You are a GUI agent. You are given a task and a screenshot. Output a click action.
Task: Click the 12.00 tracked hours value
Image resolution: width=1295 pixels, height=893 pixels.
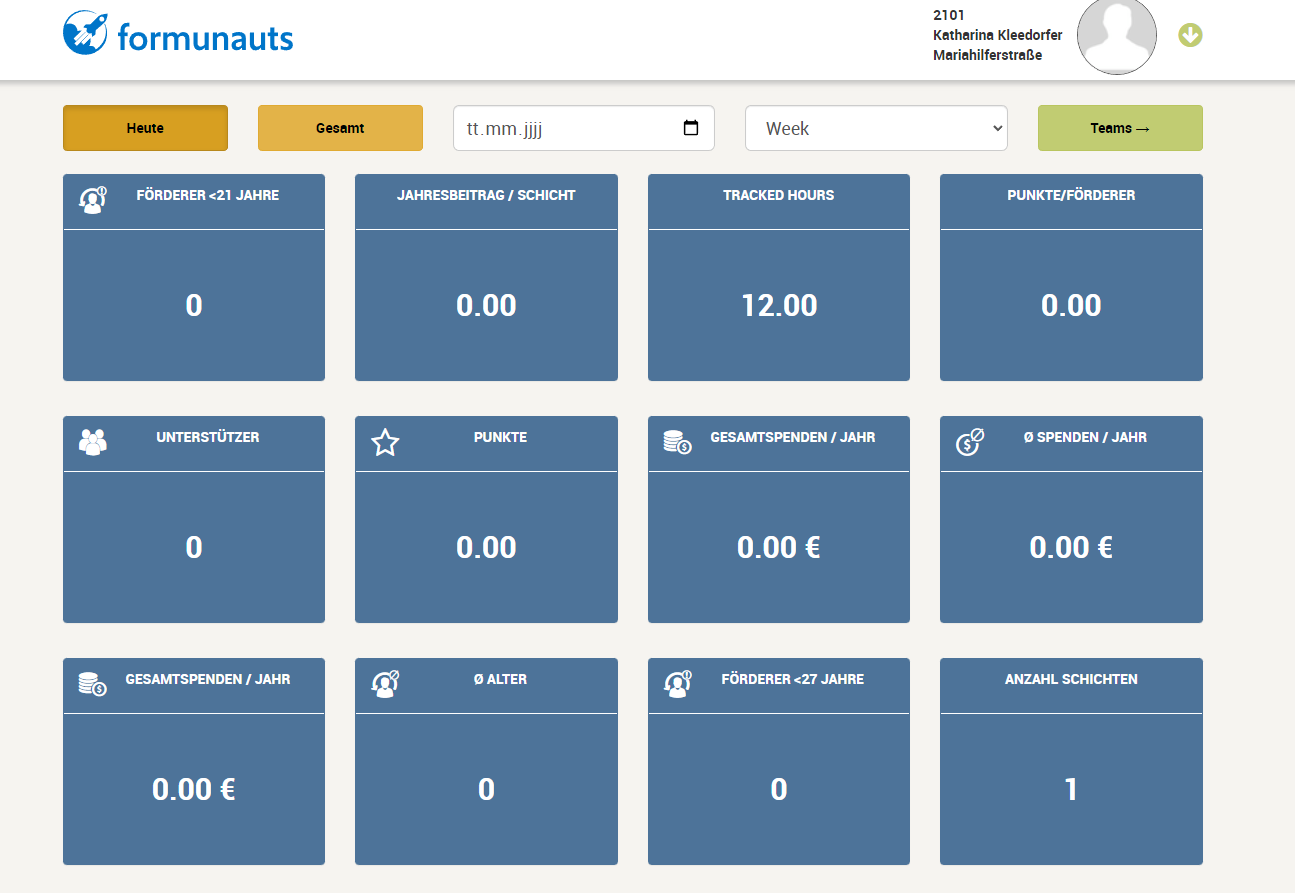(x=779, y=305)
